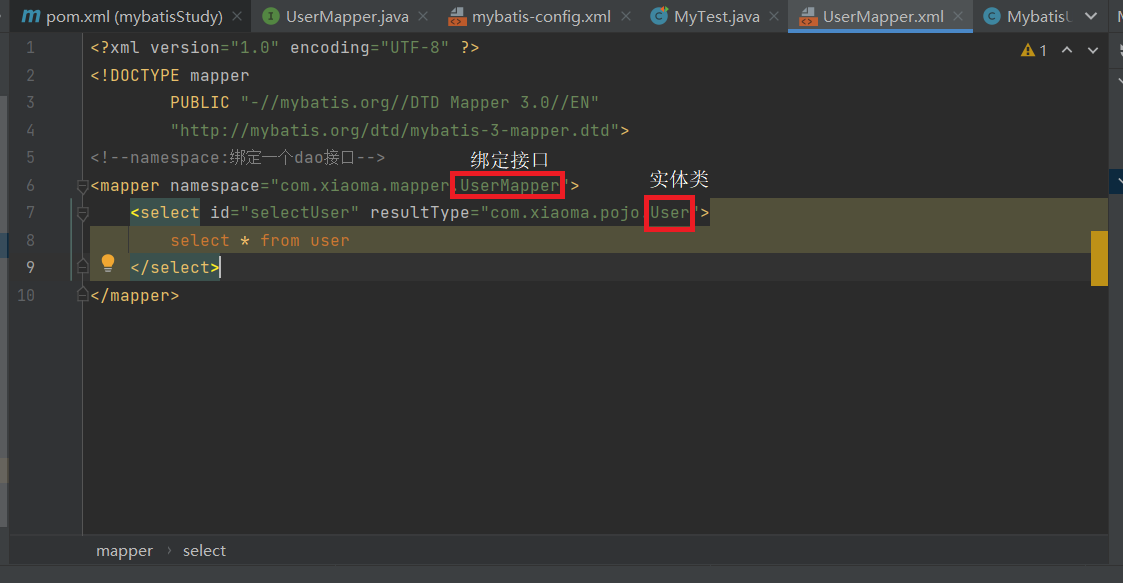
Task: Click the class icon on the Mybatis tab
Action: 992,16
